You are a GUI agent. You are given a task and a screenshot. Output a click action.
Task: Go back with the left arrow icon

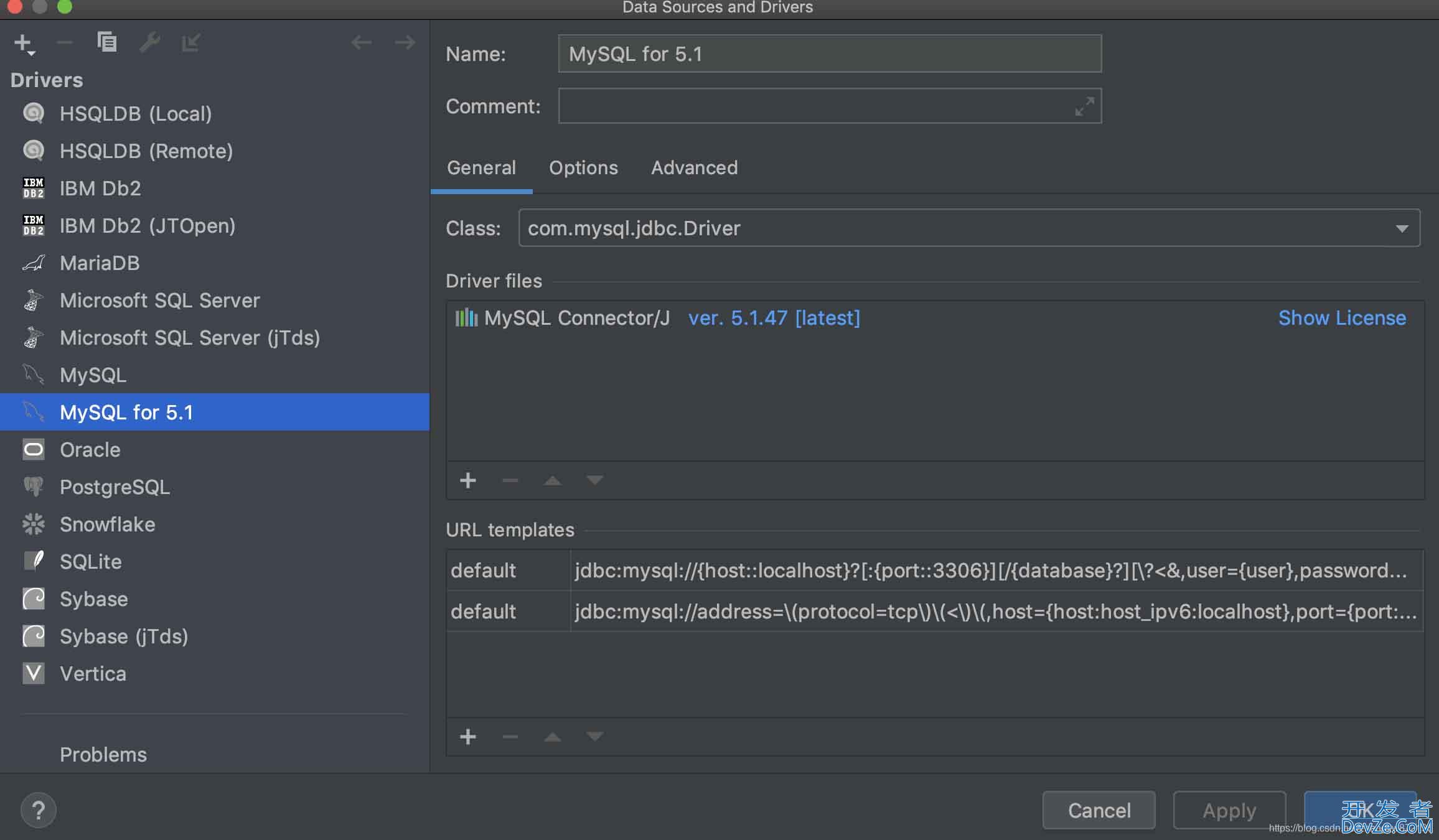click(362, 42)
